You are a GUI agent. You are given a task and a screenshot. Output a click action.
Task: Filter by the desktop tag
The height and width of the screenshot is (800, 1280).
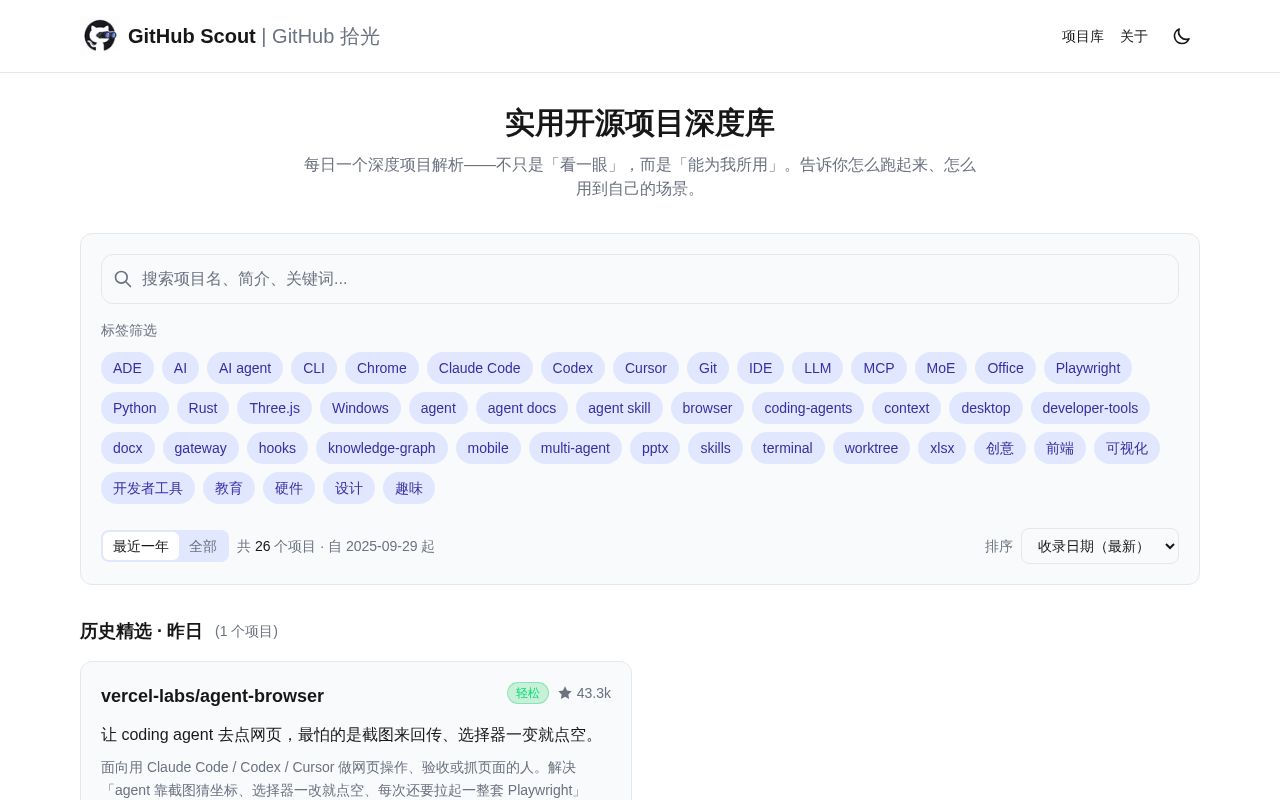tap(986, 408)
